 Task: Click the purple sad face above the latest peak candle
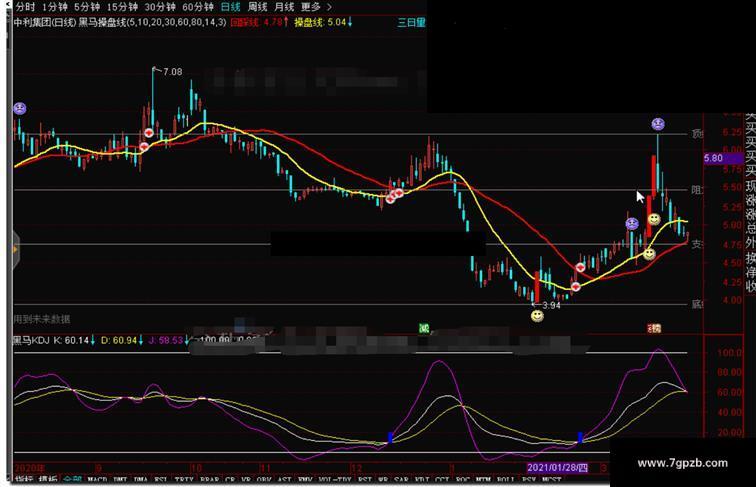click(658, 124)
